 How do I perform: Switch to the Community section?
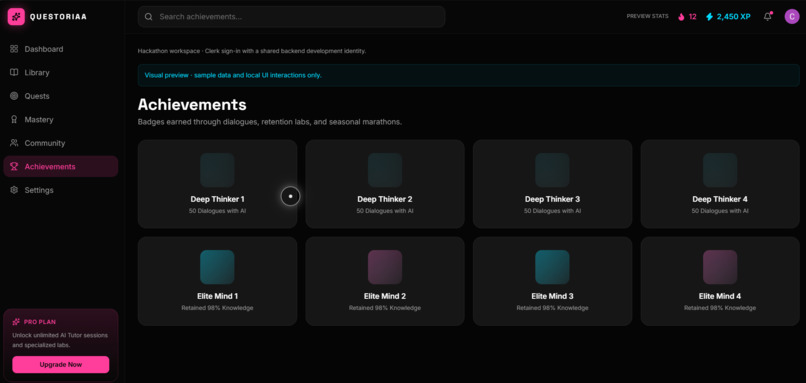click(x=61, y=143)
